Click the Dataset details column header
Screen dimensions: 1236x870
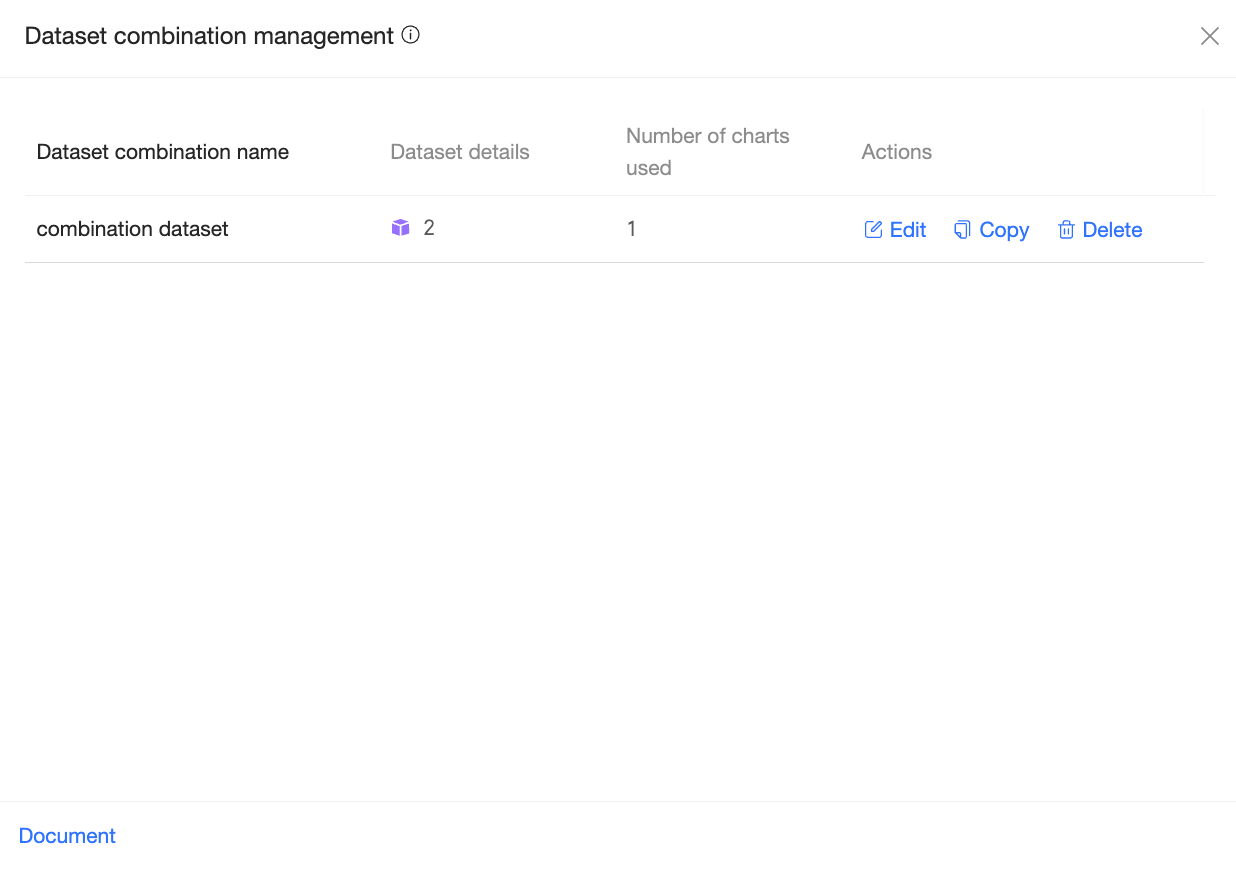(x=460, y=152)
